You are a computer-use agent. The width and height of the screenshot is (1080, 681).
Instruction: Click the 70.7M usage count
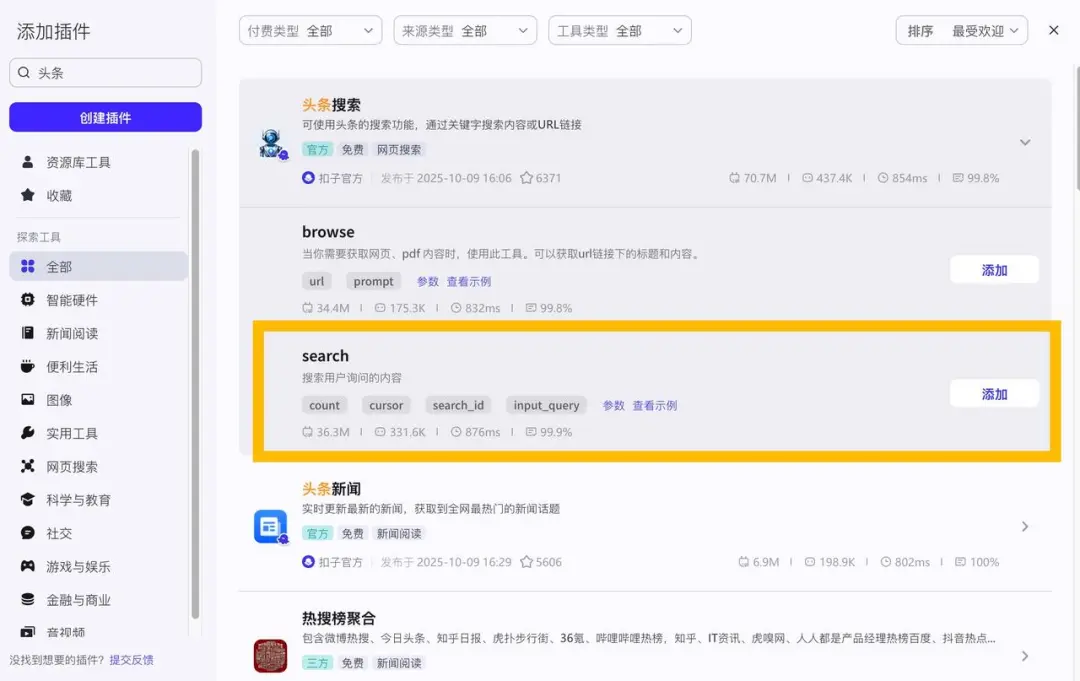pyautogui.click(x=760, y=178)
